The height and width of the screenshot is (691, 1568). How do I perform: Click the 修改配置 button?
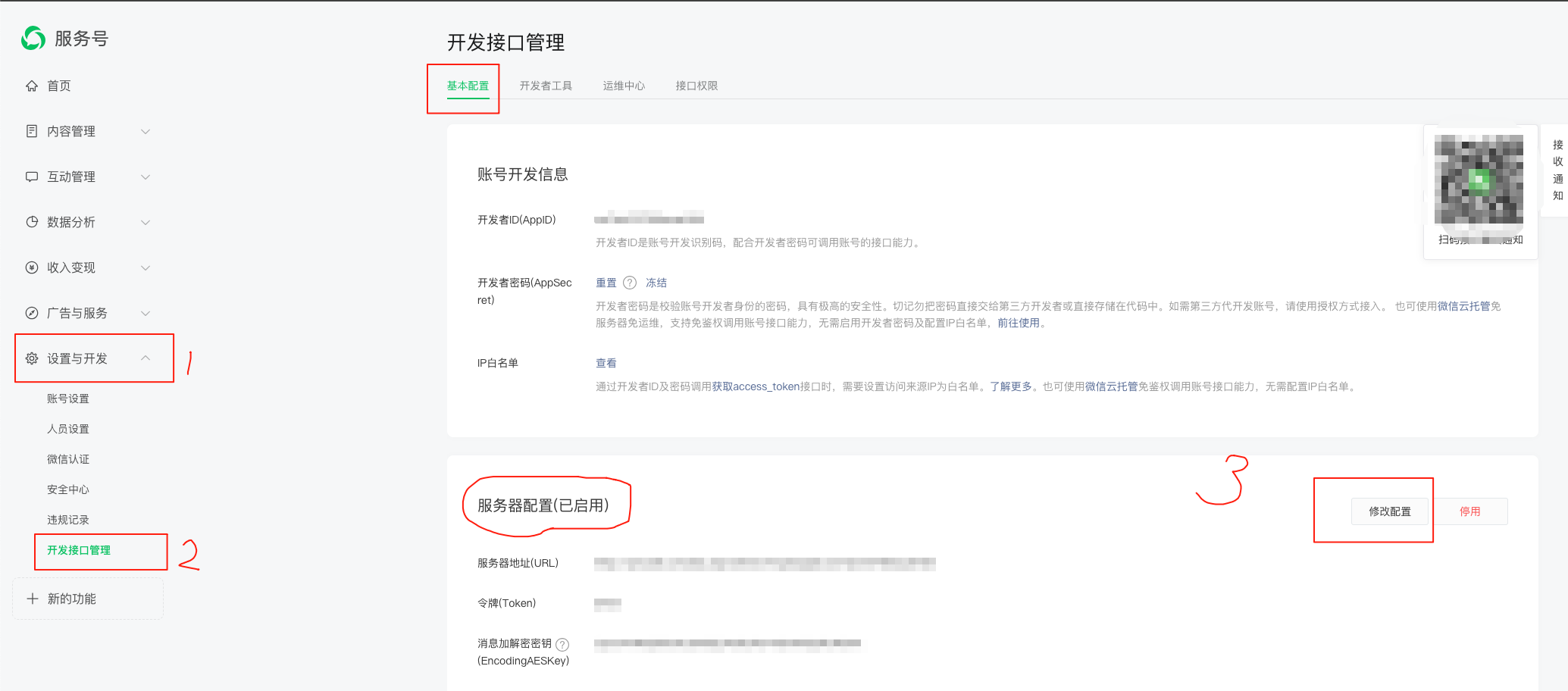tap(1389, 511)
